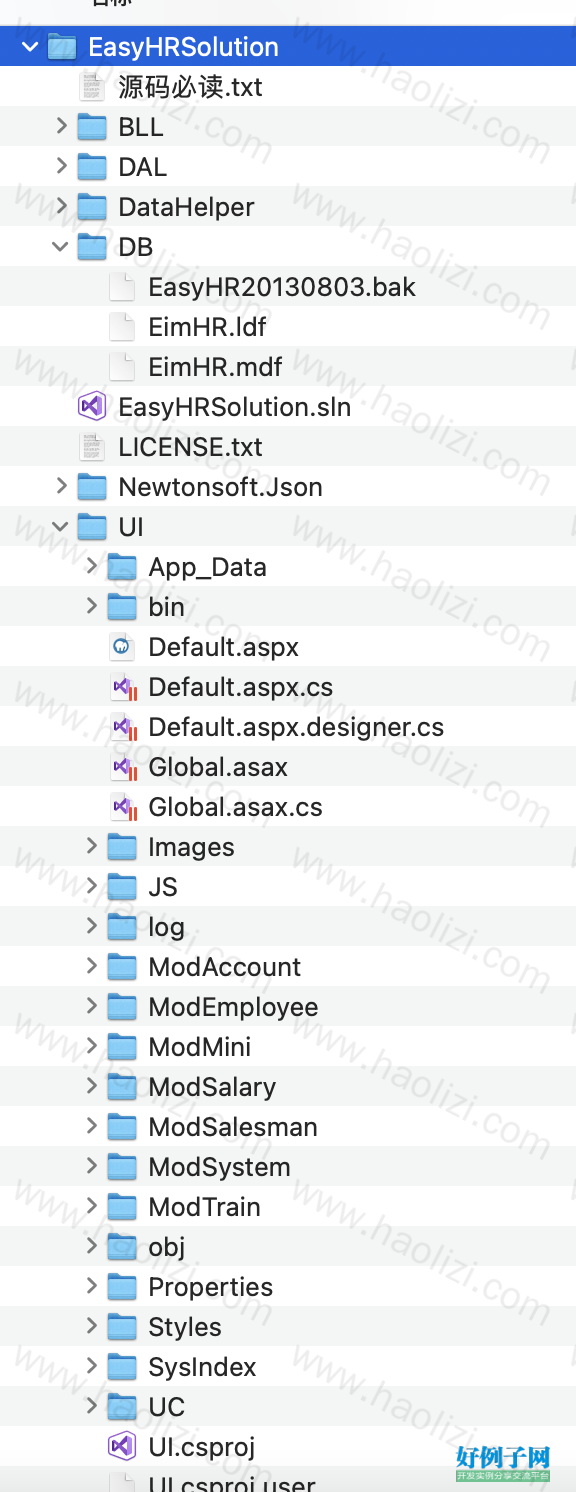Click the ModSalesman folder icon
Viewport: 576px width, 1492px height.
pos(122,1127)
